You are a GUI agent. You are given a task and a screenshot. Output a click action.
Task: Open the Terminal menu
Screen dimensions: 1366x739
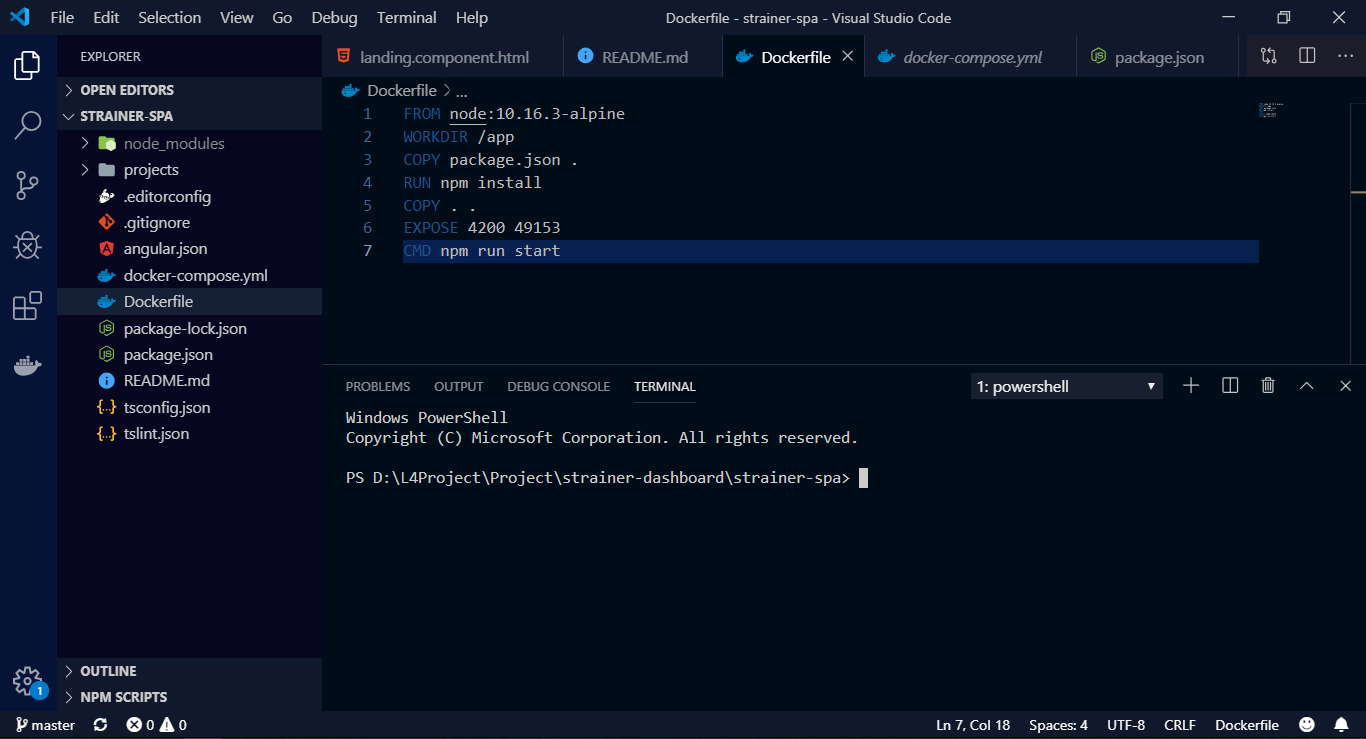point(407,17)
